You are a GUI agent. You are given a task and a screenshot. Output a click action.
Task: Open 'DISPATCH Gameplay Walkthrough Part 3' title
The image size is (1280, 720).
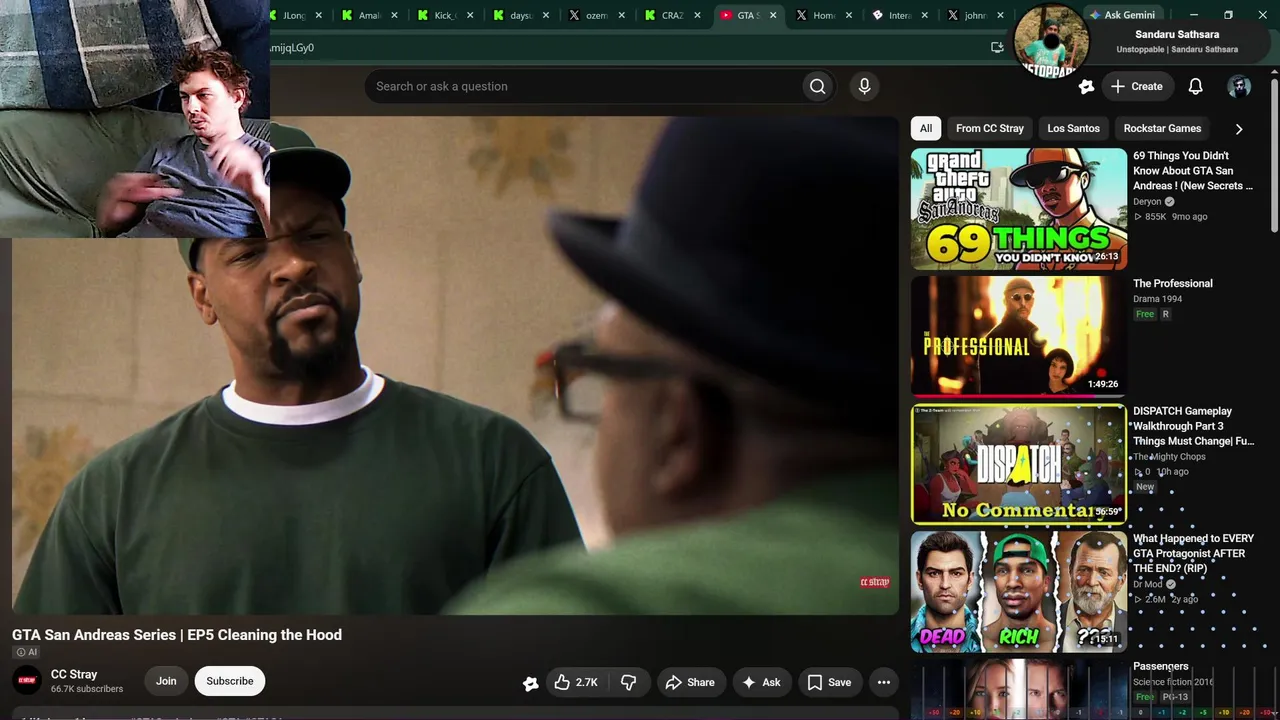coord(1193,426)
